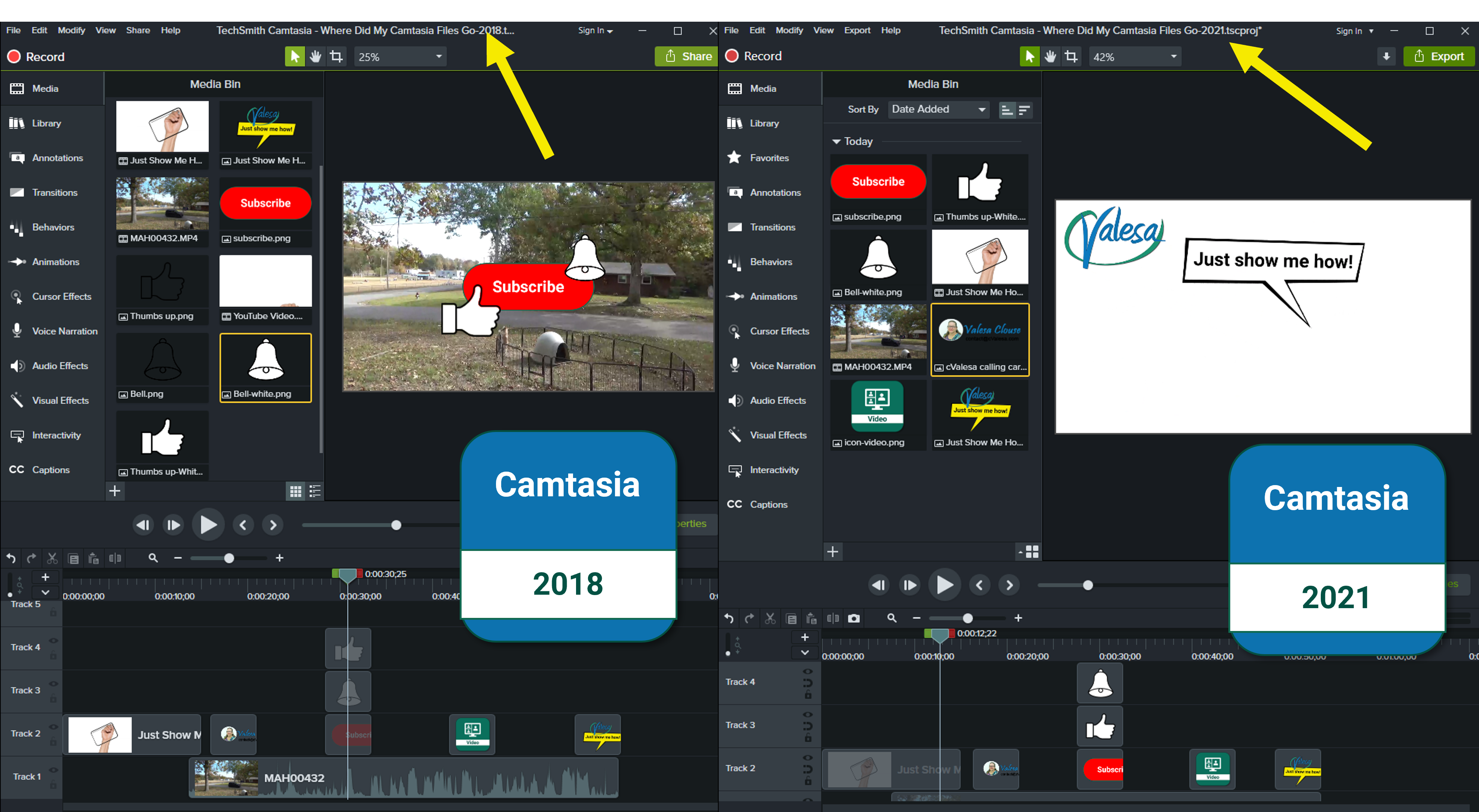Activate the pan hand tool in the 2021 window

1050,56
